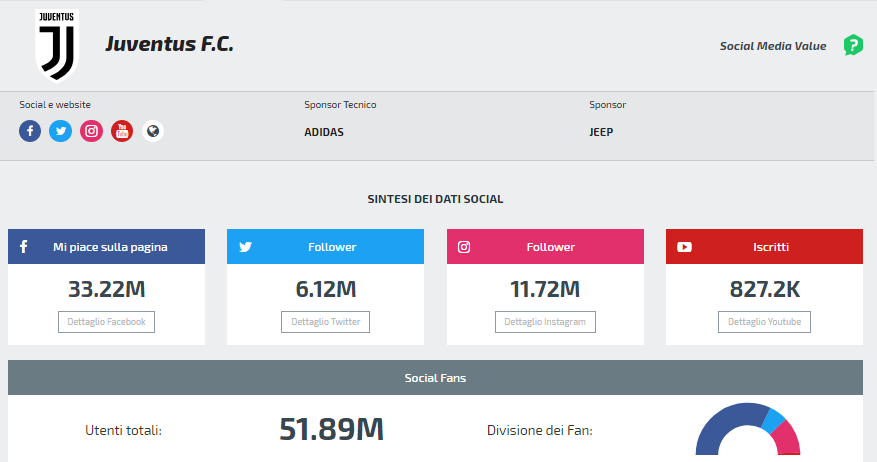Select the Juventus F.C. title
This screenshot has width=877, height=462.
[x=169, y=44]
